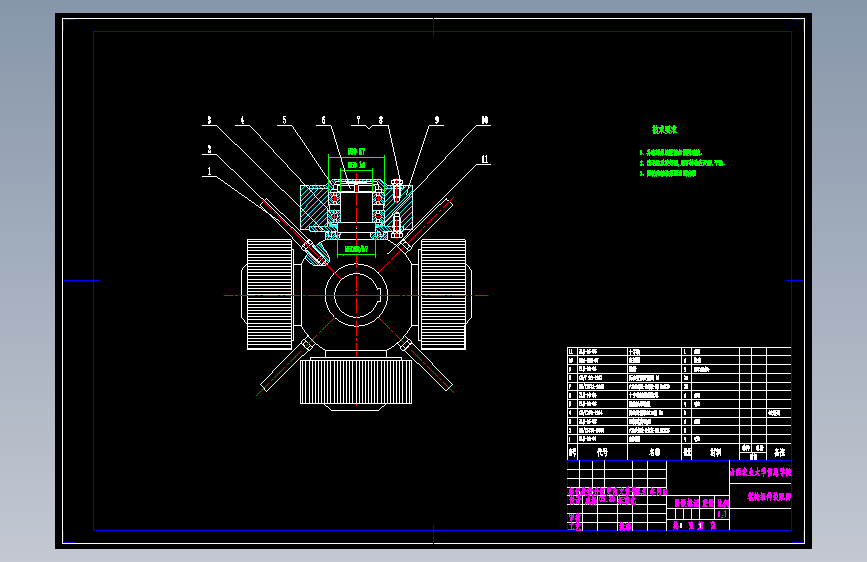
Task: Click the third green technical requirement line
Action: click(x=668, y=173)
